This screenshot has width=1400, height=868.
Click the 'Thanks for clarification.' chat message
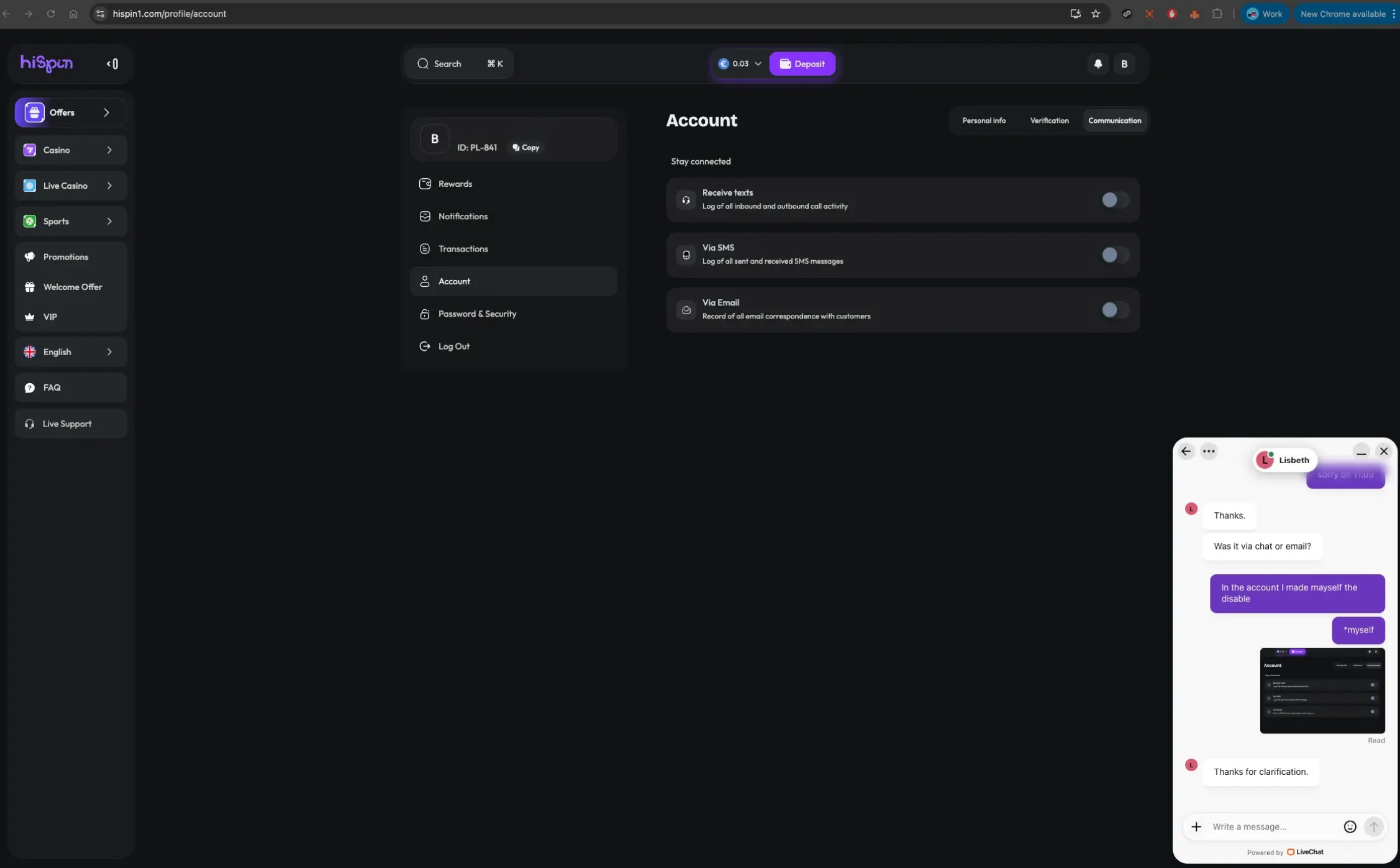1261,772
